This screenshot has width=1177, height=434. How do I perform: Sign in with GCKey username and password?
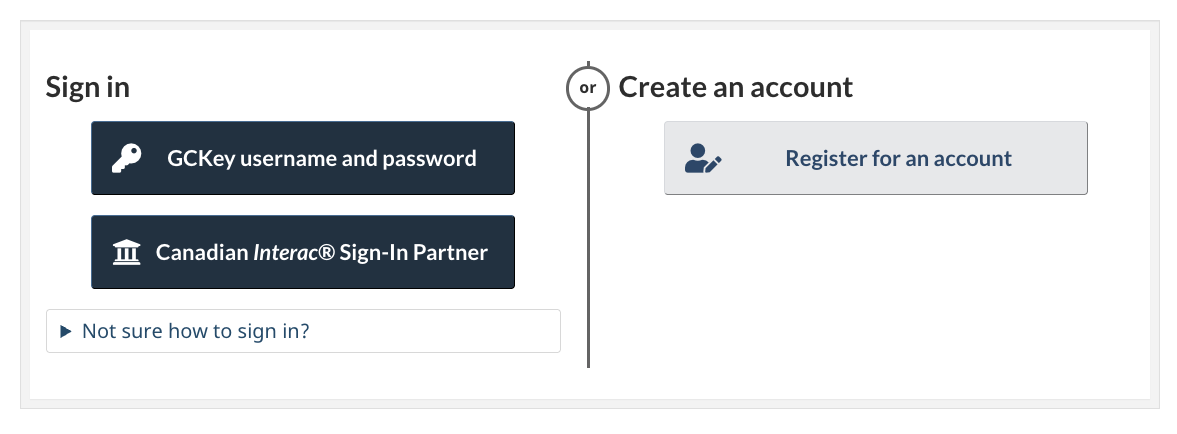click(303, 158)
